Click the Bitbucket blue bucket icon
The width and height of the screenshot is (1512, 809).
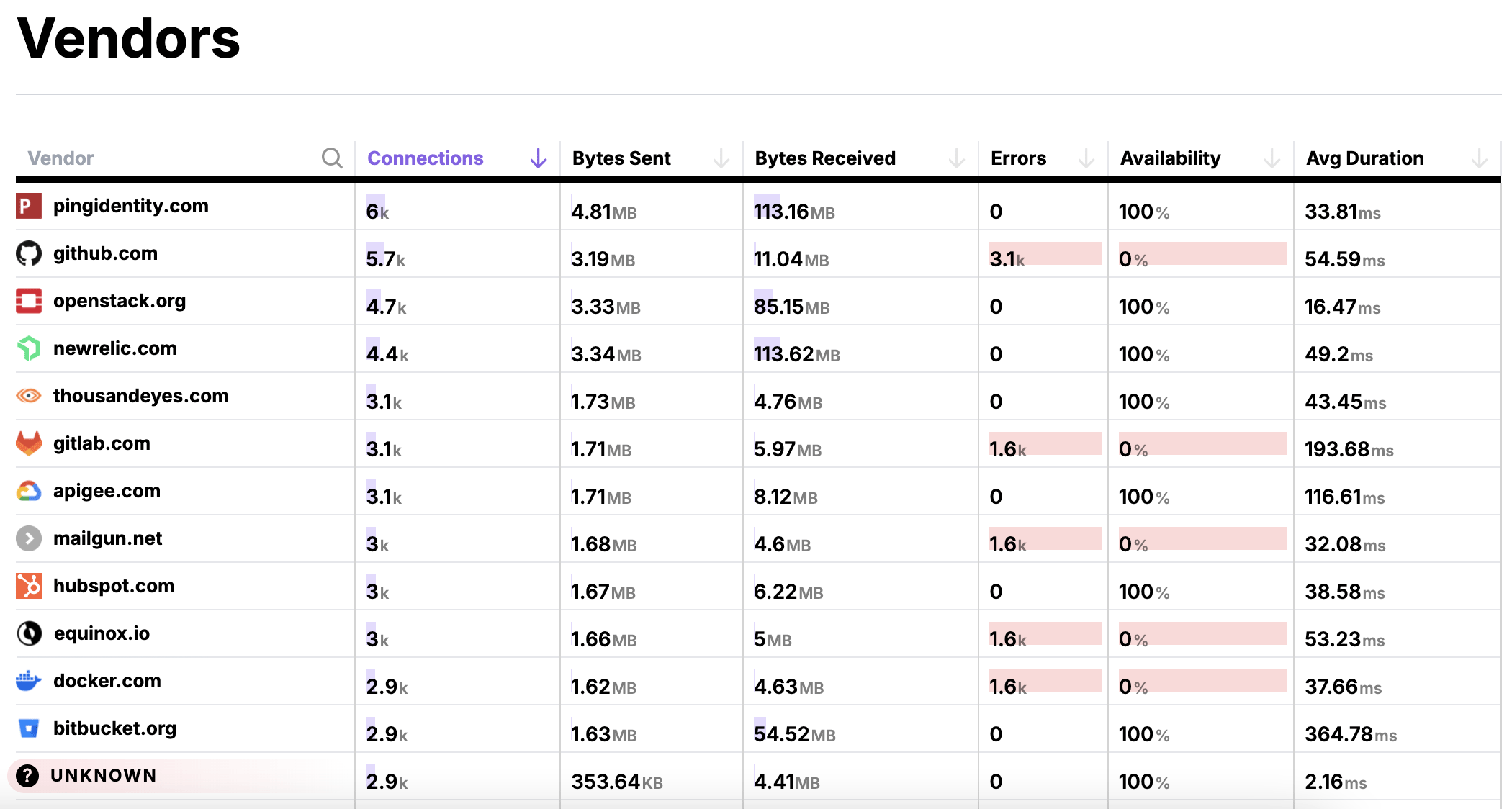[29, 728]
